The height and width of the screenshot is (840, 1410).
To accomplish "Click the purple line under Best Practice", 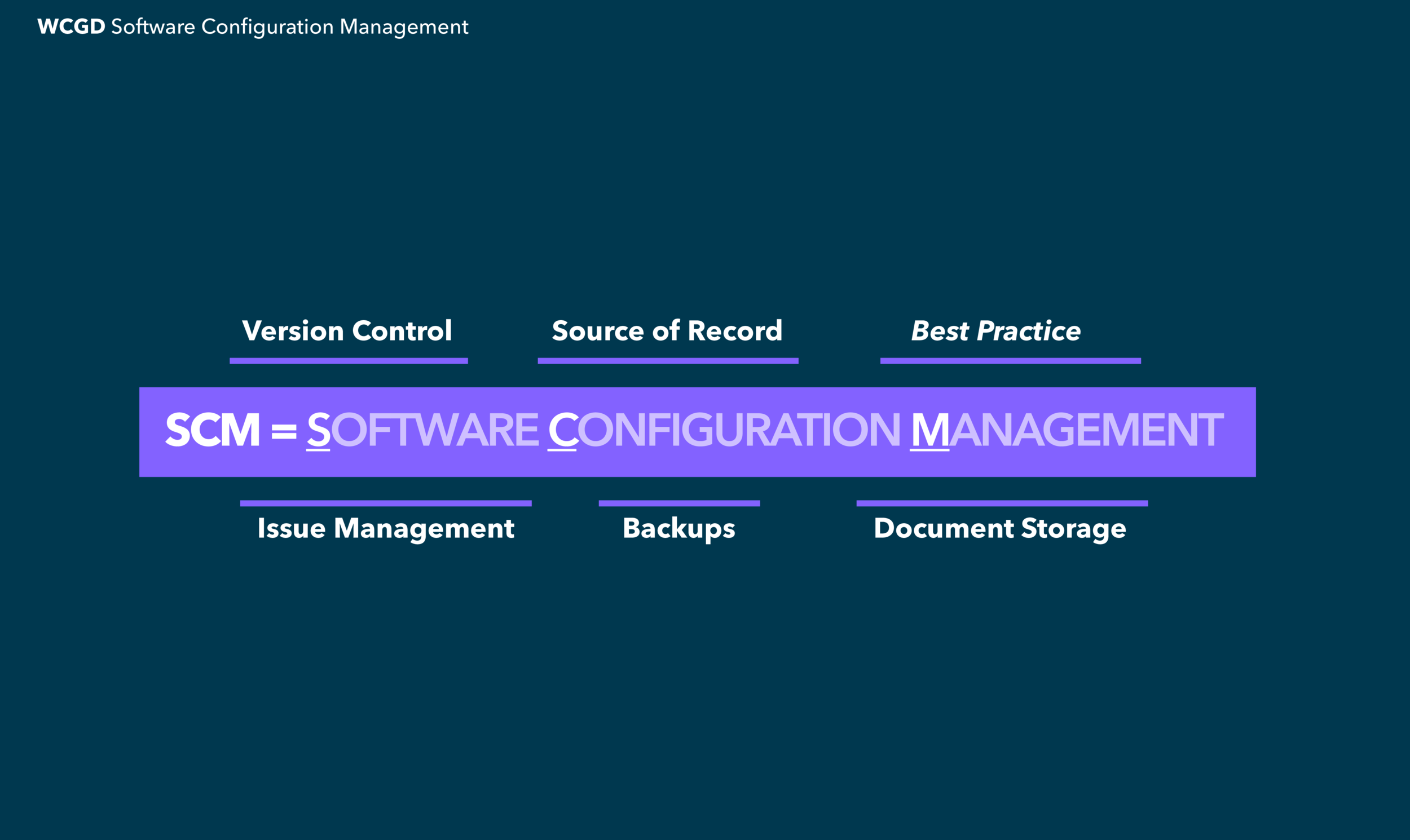I will [1010, 361].
